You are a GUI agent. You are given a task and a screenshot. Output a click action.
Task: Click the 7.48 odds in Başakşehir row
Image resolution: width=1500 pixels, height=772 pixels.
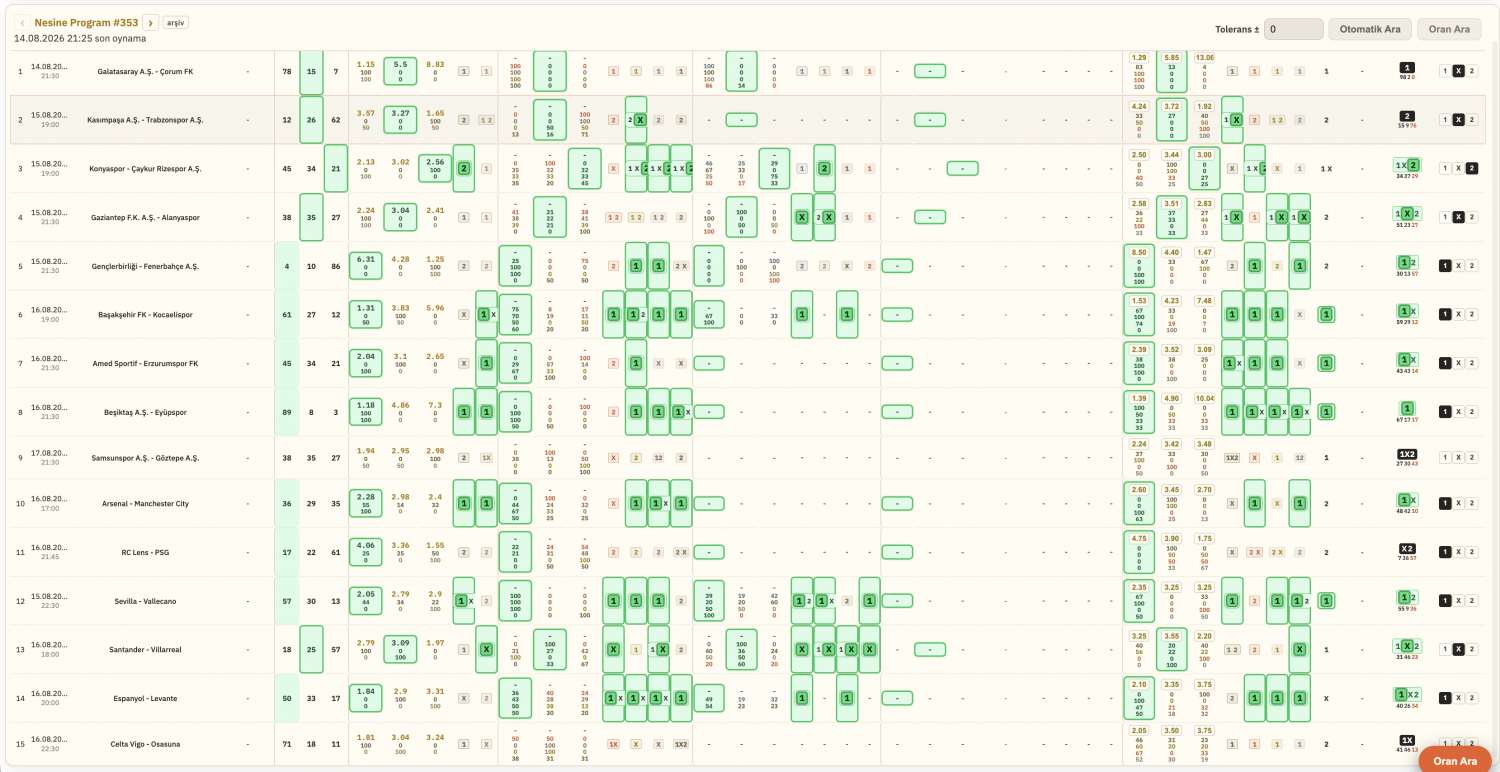click(1205, 301)
